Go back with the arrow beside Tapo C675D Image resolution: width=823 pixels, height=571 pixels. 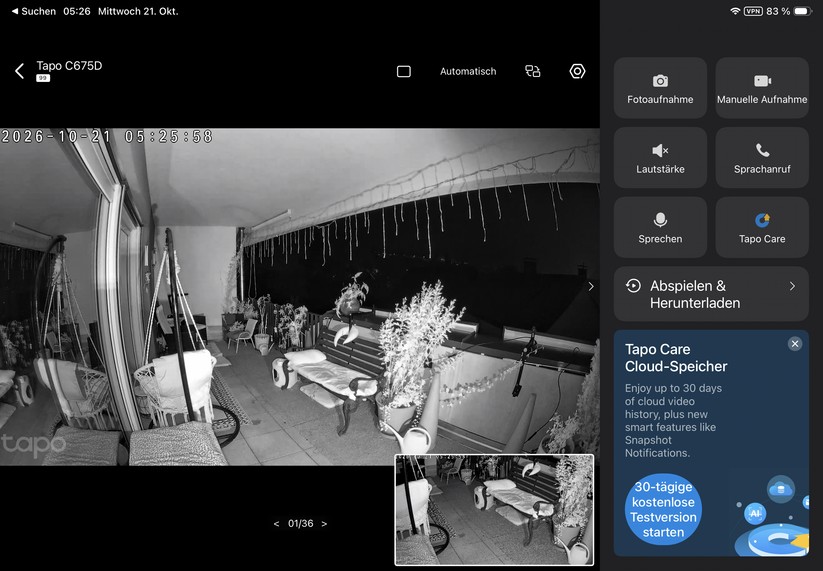tap(19, 71)
